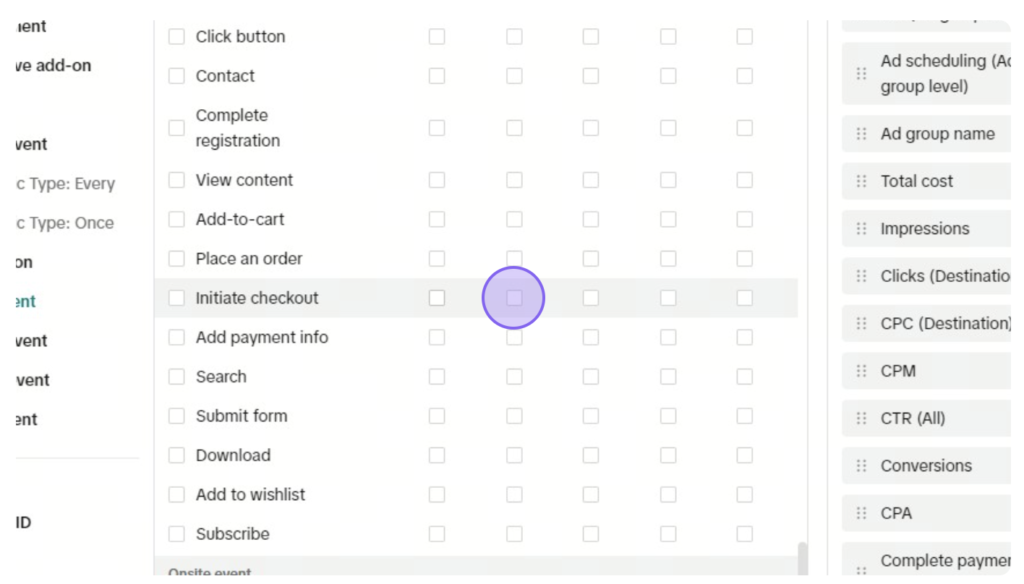Click drag handle beside Ad group name
This screenshot has height=584, width=1024.
861,134
